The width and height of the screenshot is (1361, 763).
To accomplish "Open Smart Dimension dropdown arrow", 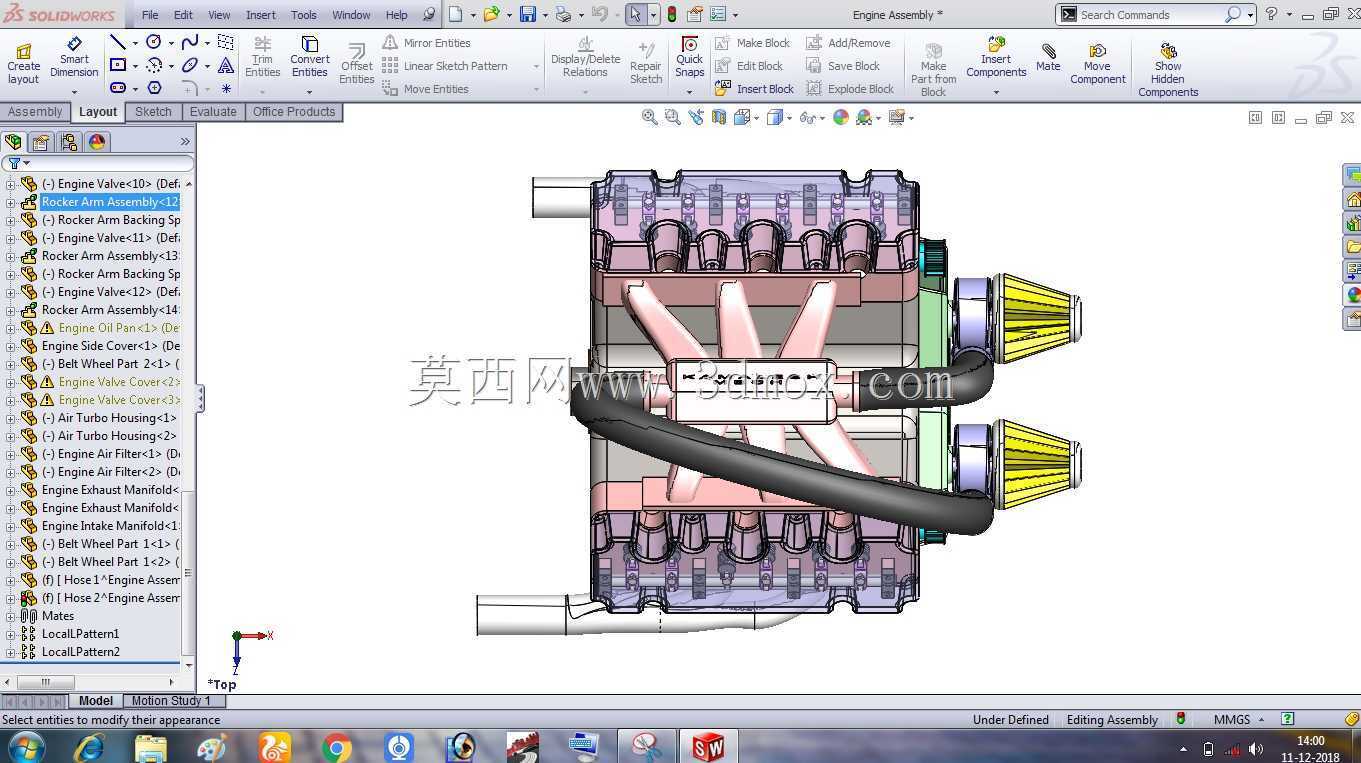I will tap(74, 92).
